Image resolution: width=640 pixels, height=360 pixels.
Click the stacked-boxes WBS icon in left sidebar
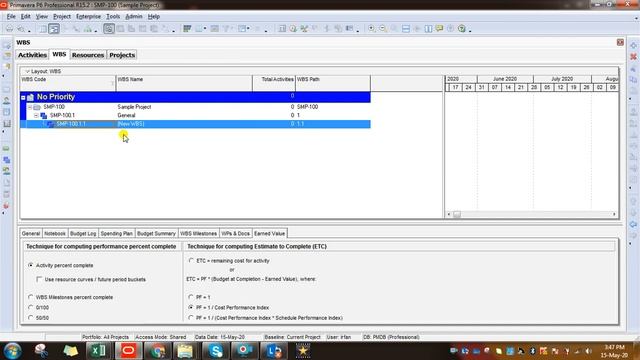[x=6, y=160]
